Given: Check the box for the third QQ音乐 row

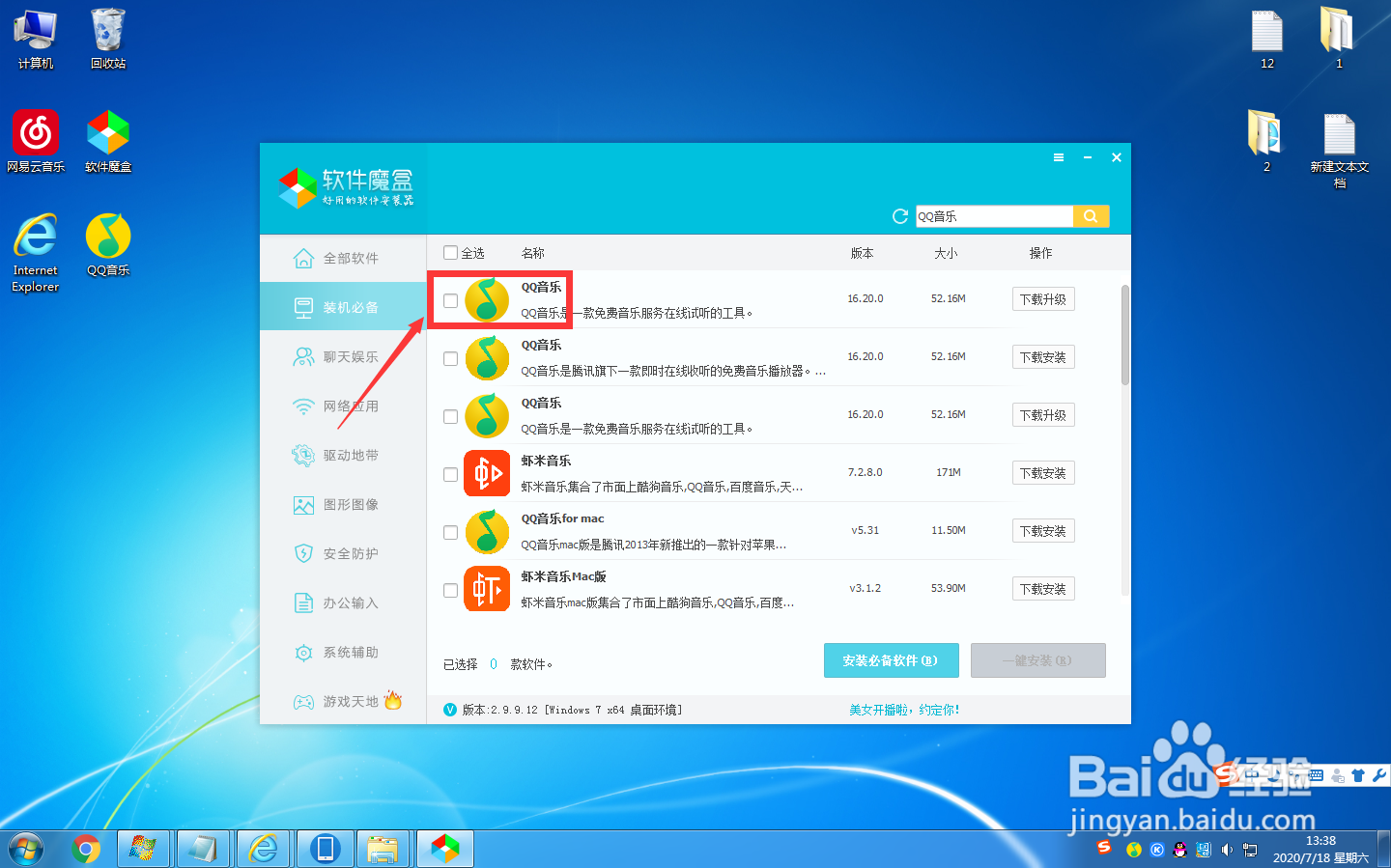Looking at the screenshot, I should coord(450,416).
